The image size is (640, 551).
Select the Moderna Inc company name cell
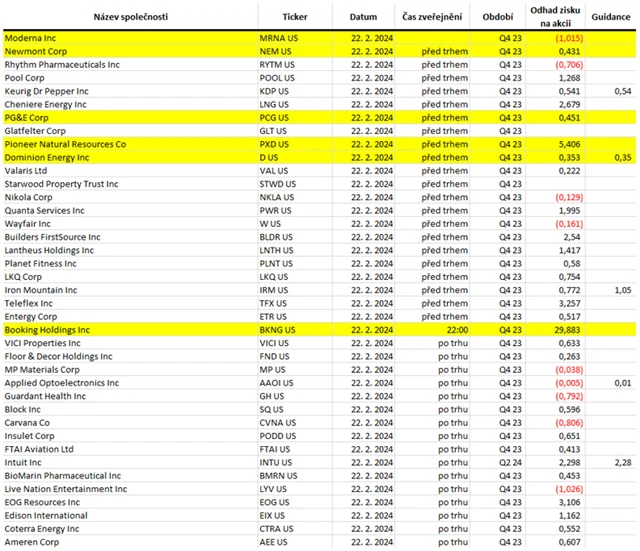pyautogui.click(x=33, y=38)
